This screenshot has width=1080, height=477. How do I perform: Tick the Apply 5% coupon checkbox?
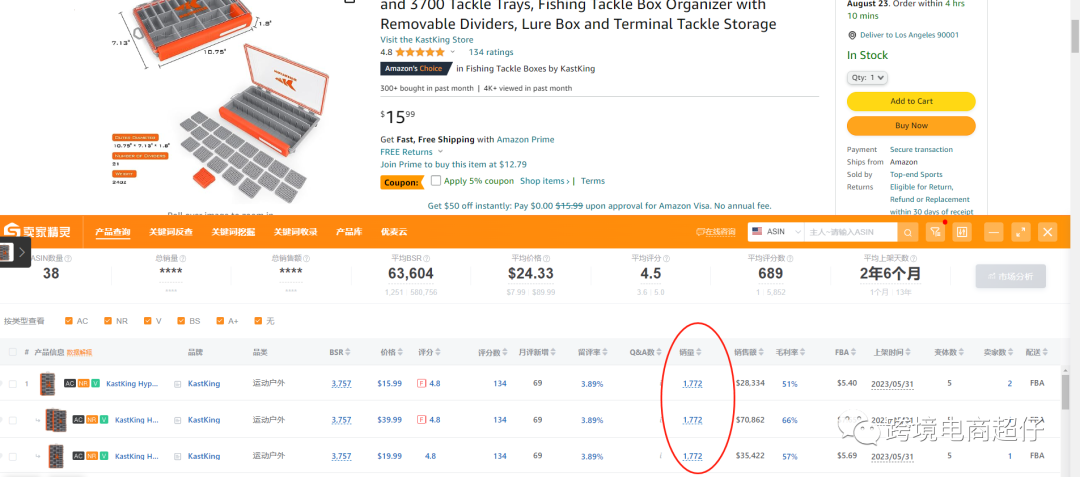[x=435, y=181]
